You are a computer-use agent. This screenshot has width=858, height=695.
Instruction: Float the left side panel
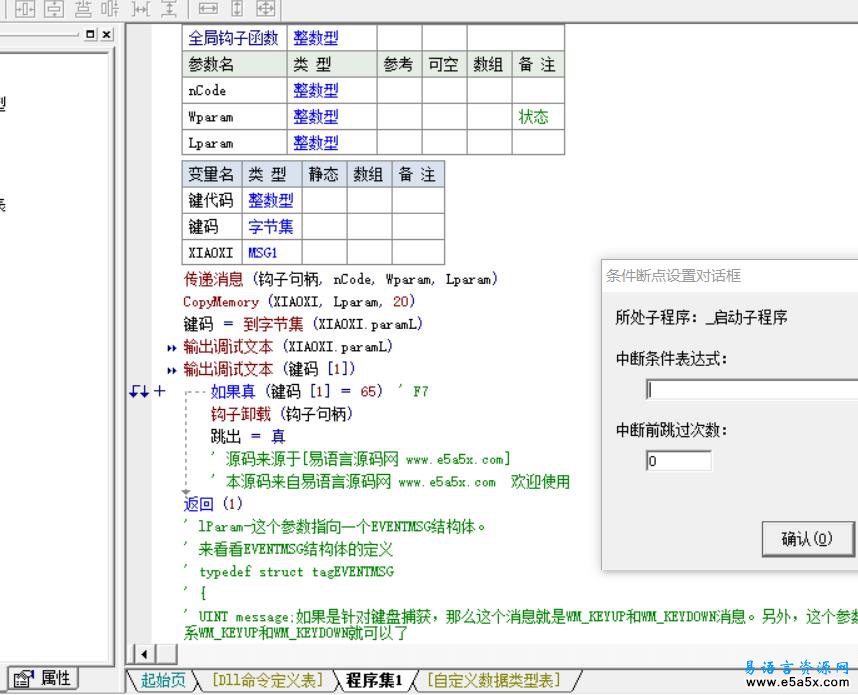[x=91, y=34]
